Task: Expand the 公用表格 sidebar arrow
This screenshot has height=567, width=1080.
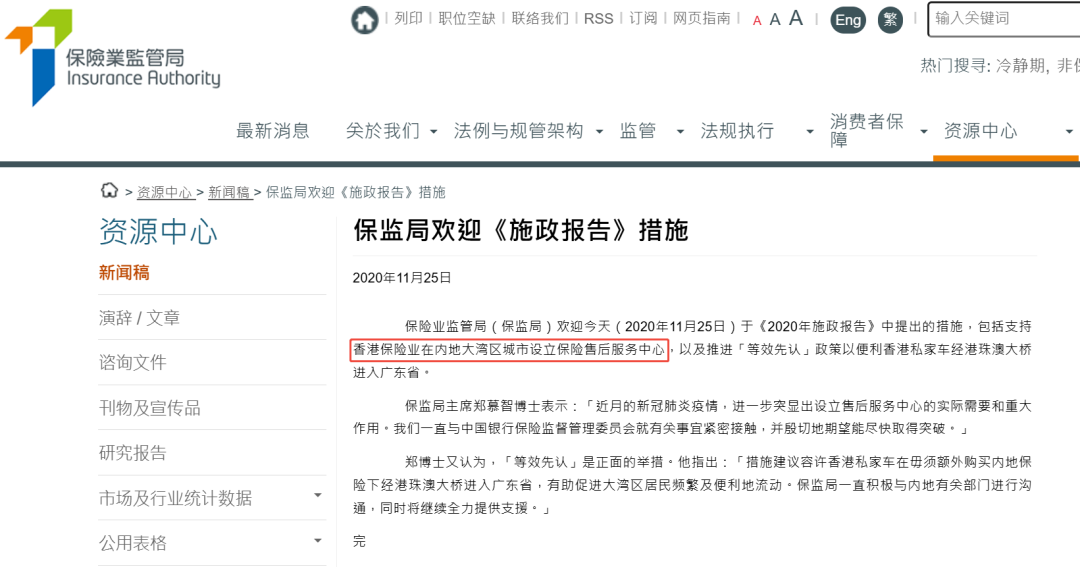Action: pos(318,541)
